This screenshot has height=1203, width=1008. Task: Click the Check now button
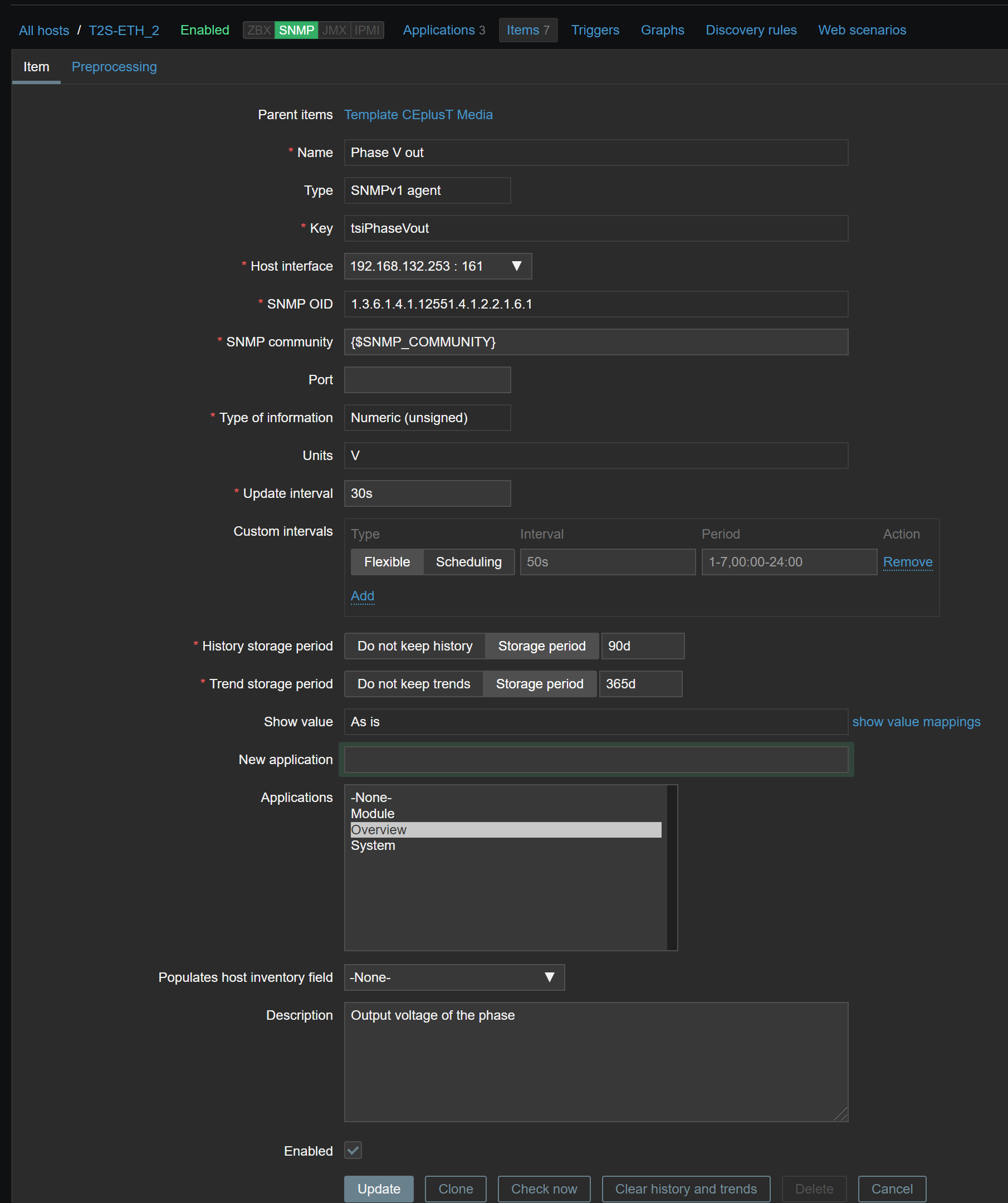click(x=544, y=1189)
